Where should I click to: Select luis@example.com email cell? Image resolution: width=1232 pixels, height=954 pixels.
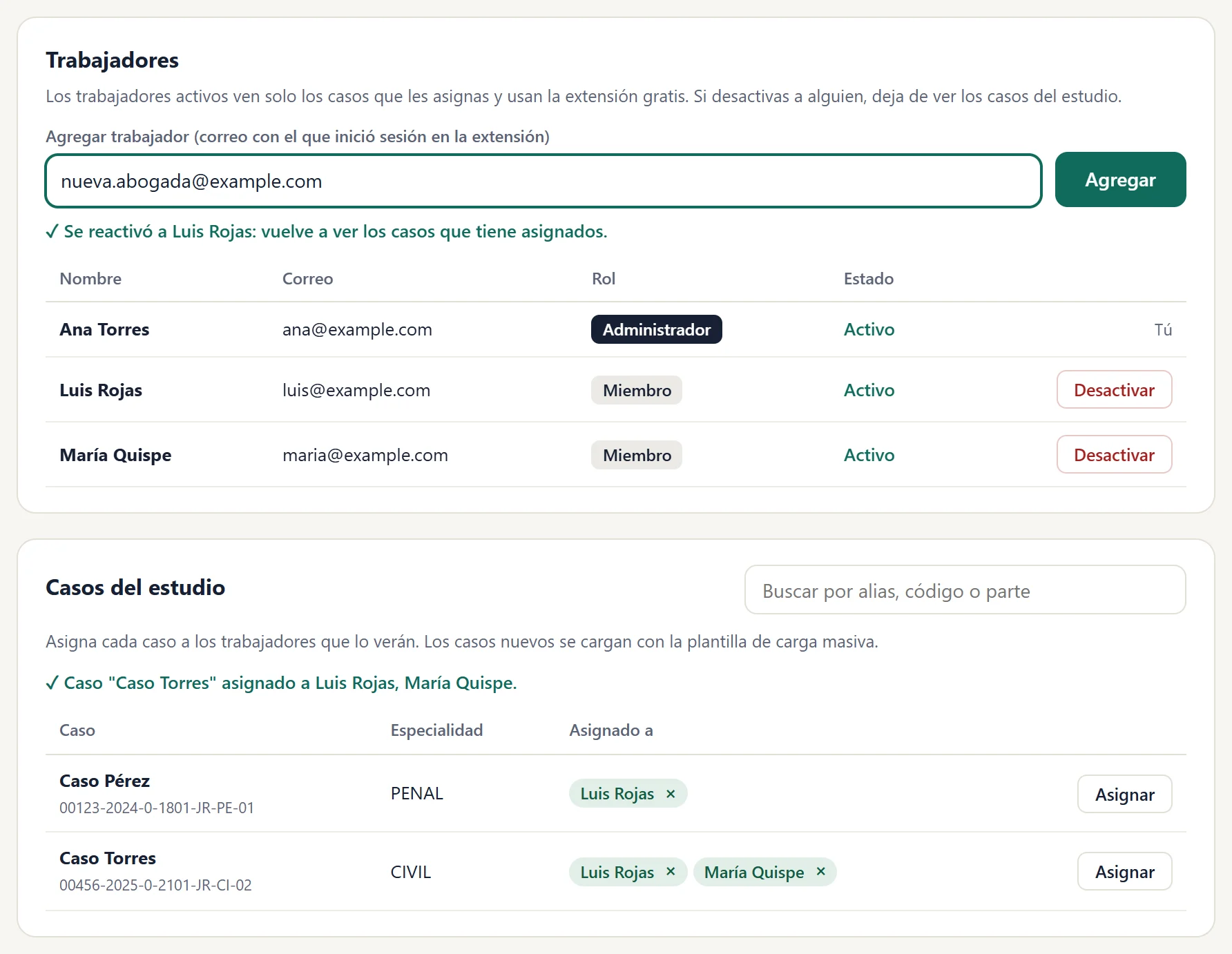click(x=356, y=390)
